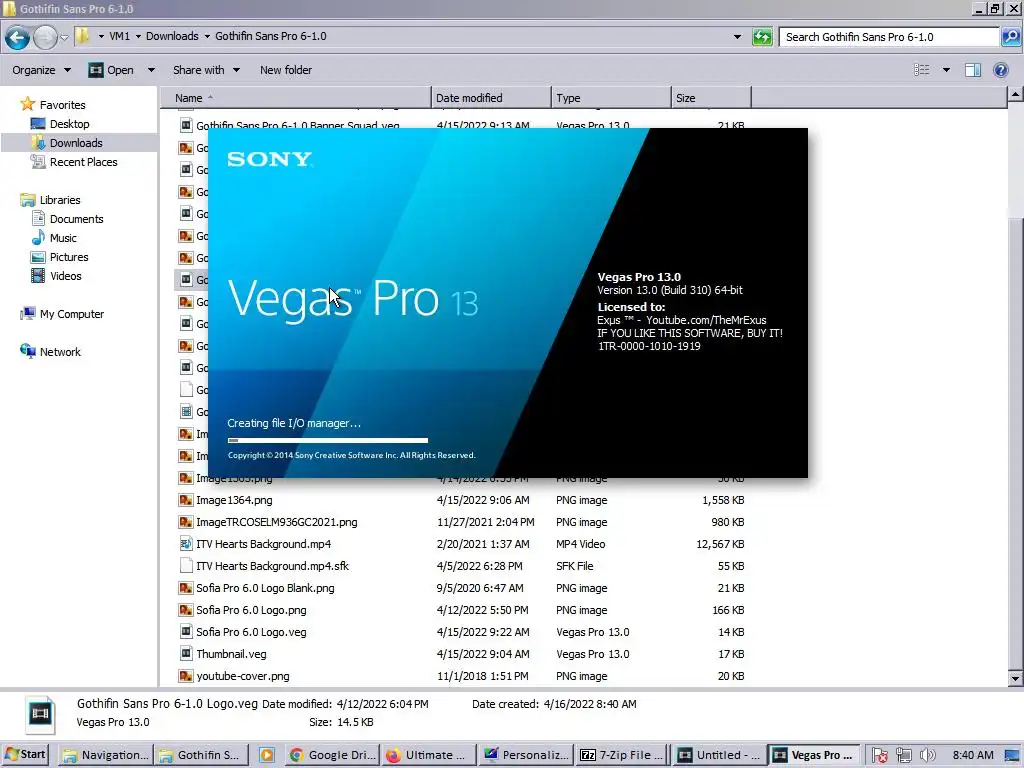Select the youtube-cover.png file

(242, 676)
